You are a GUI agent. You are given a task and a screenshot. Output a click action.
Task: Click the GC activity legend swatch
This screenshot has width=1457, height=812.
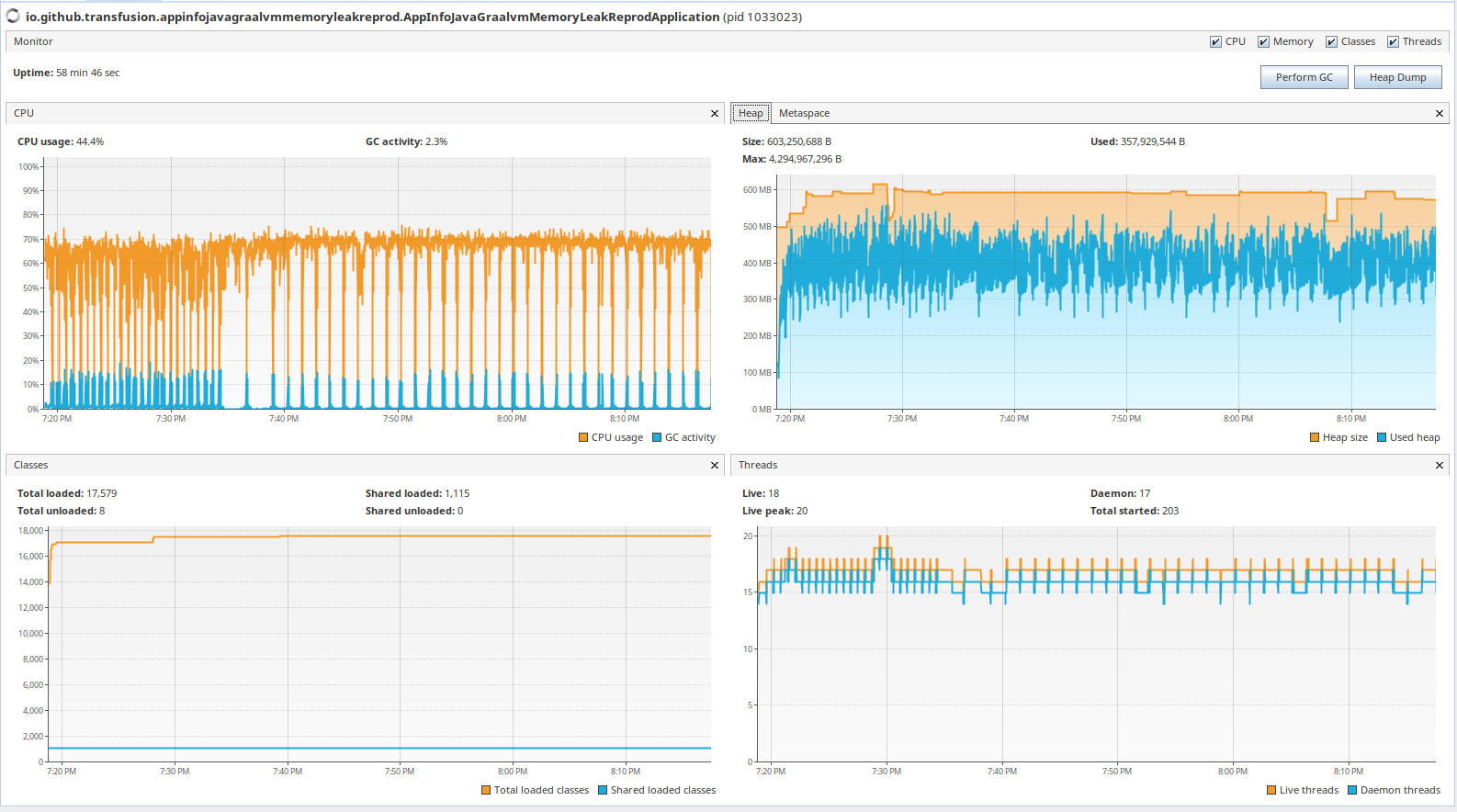[657, 437]
